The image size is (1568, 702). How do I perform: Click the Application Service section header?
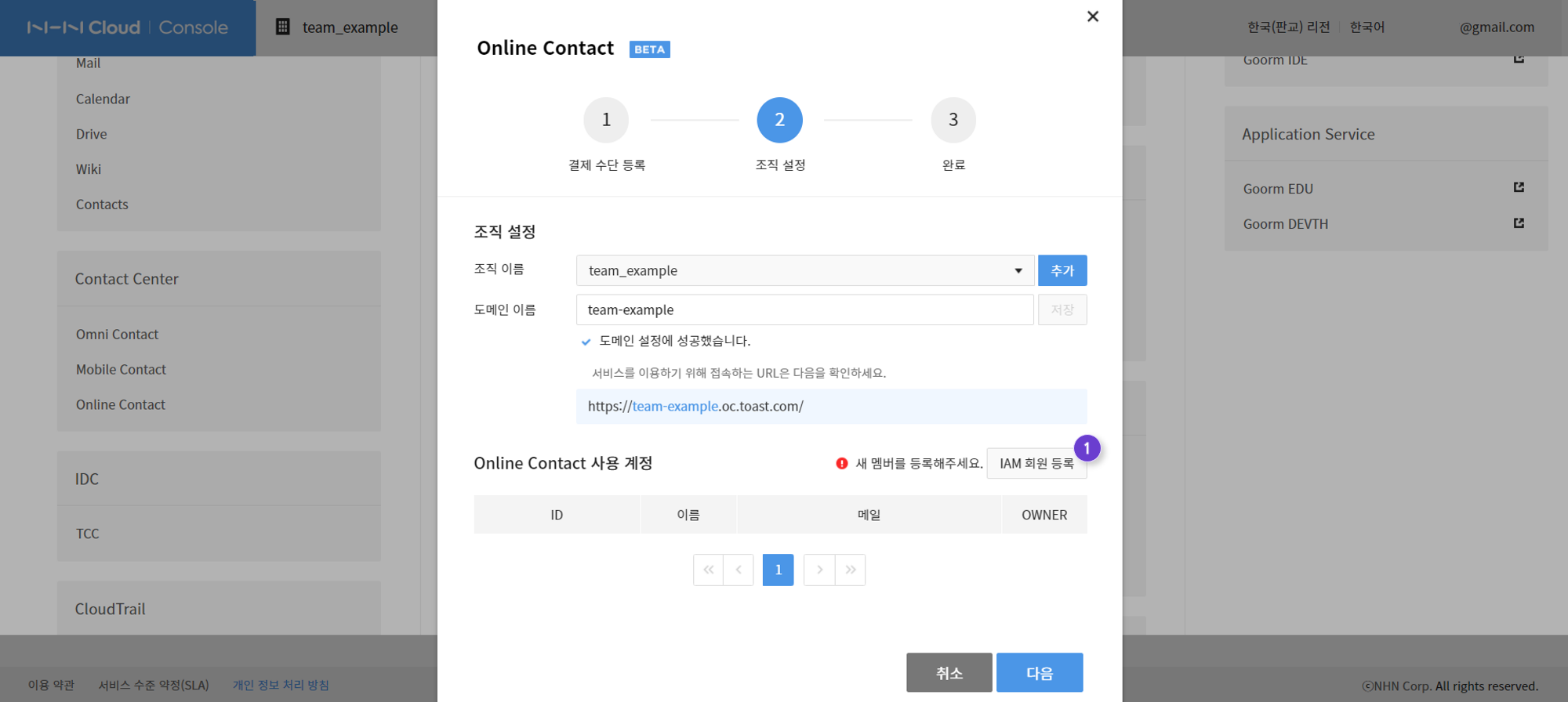[x=1308, y=134]
